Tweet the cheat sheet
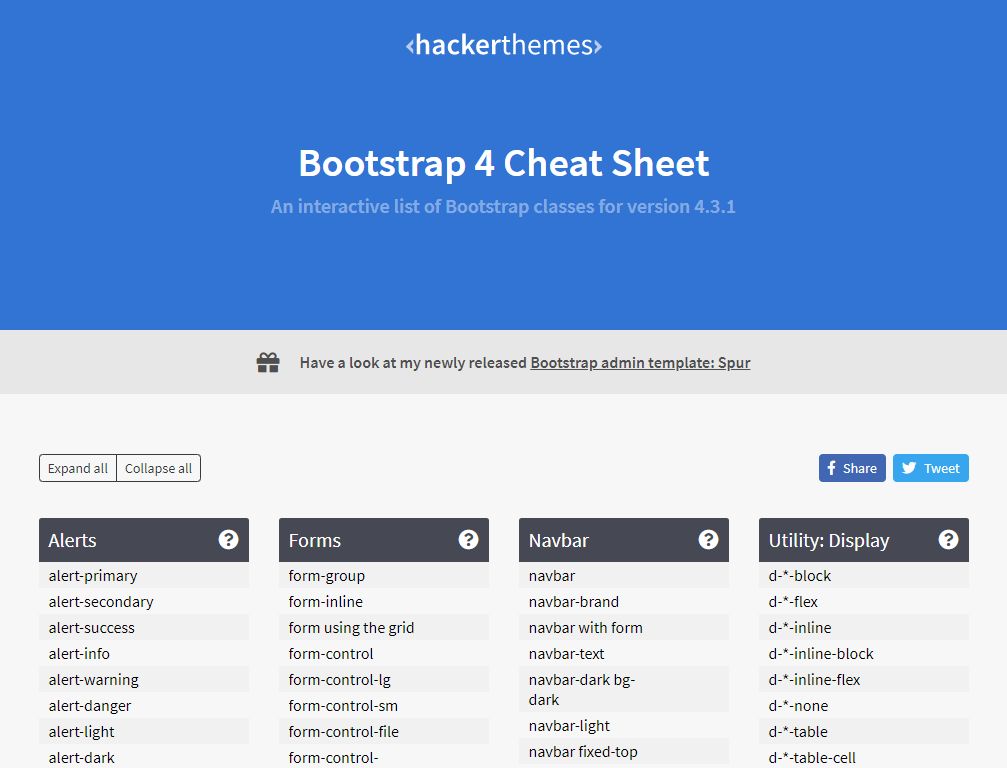1007x768 pixels. click(931, 468)
